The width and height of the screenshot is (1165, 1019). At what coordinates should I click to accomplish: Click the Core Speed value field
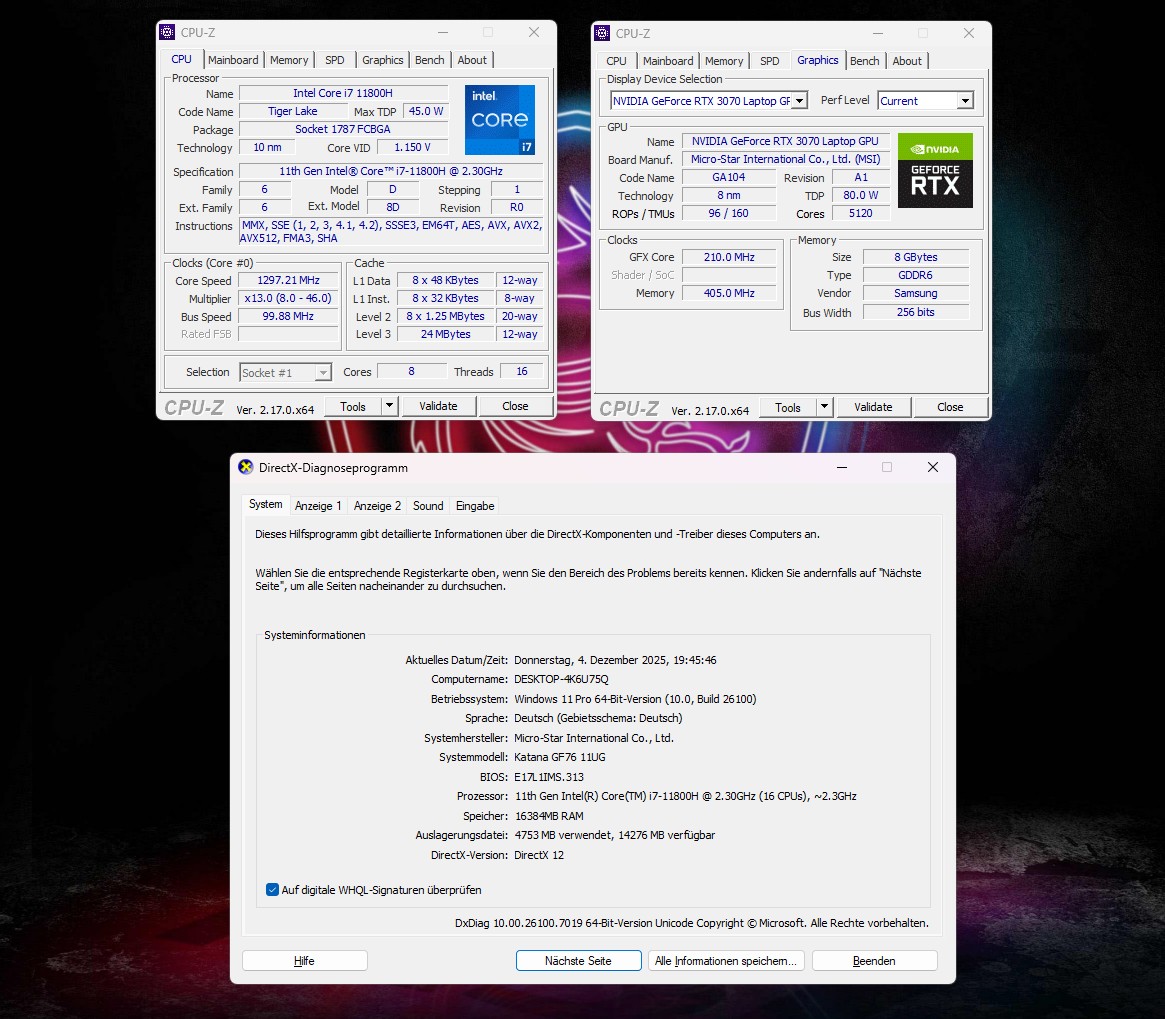[x=288, y=280]
